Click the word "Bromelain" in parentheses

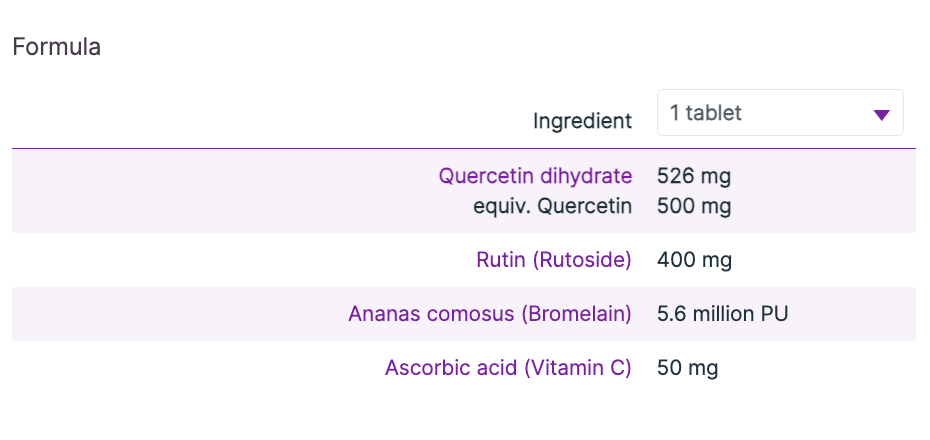click(576, 314)
